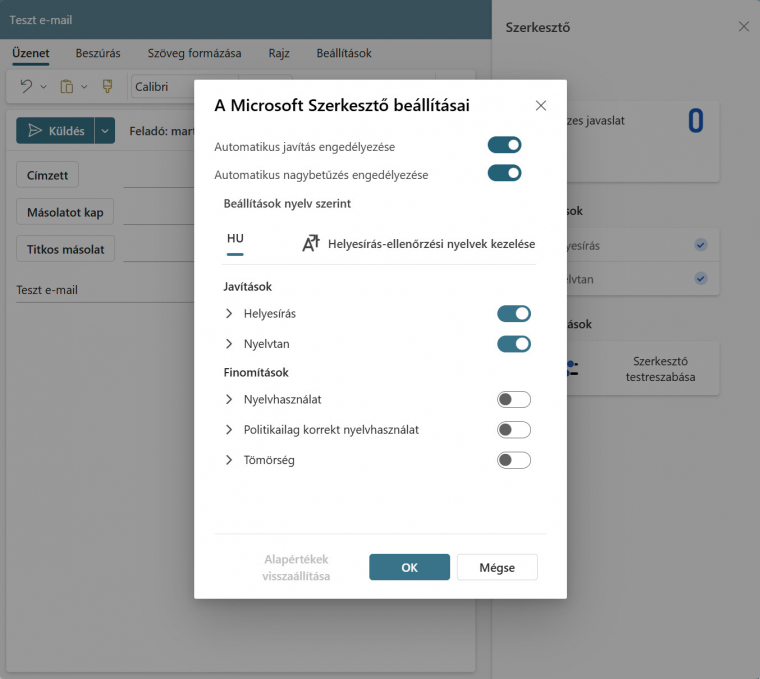Click the Feladó sender label
Screen dimensions: 760x679
pyautogui.click(x=161, y=131)
